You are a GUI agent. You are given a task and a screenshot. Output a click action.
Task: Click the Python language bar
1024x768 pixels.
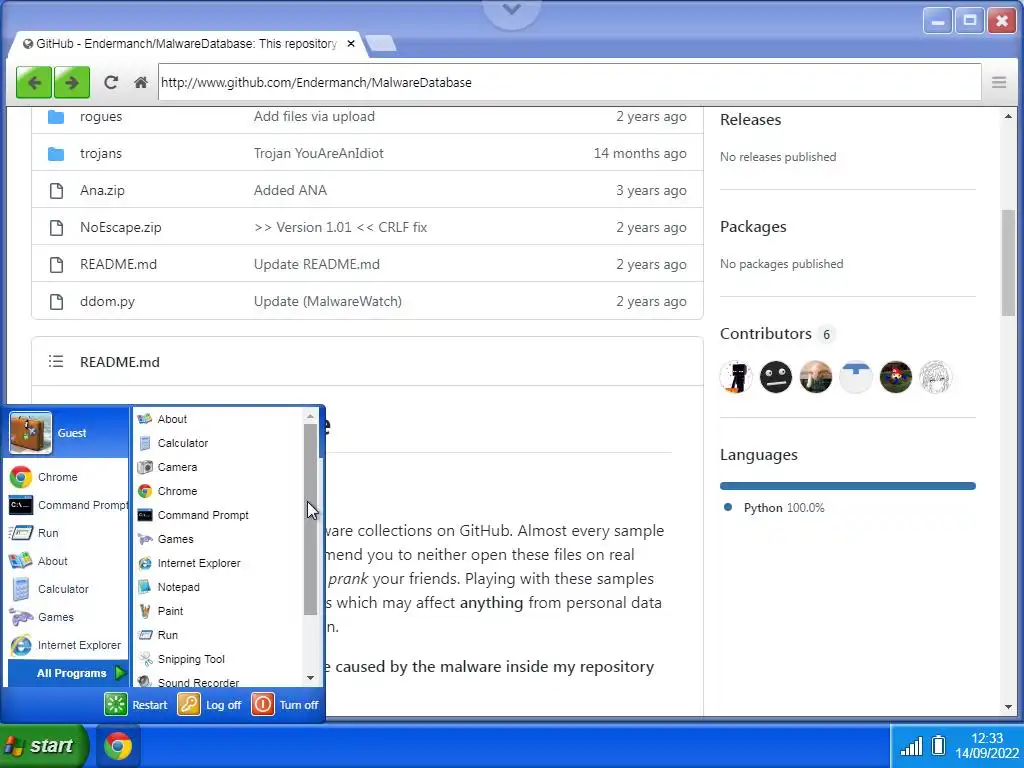pyautogui.click(x=848, y=486)
